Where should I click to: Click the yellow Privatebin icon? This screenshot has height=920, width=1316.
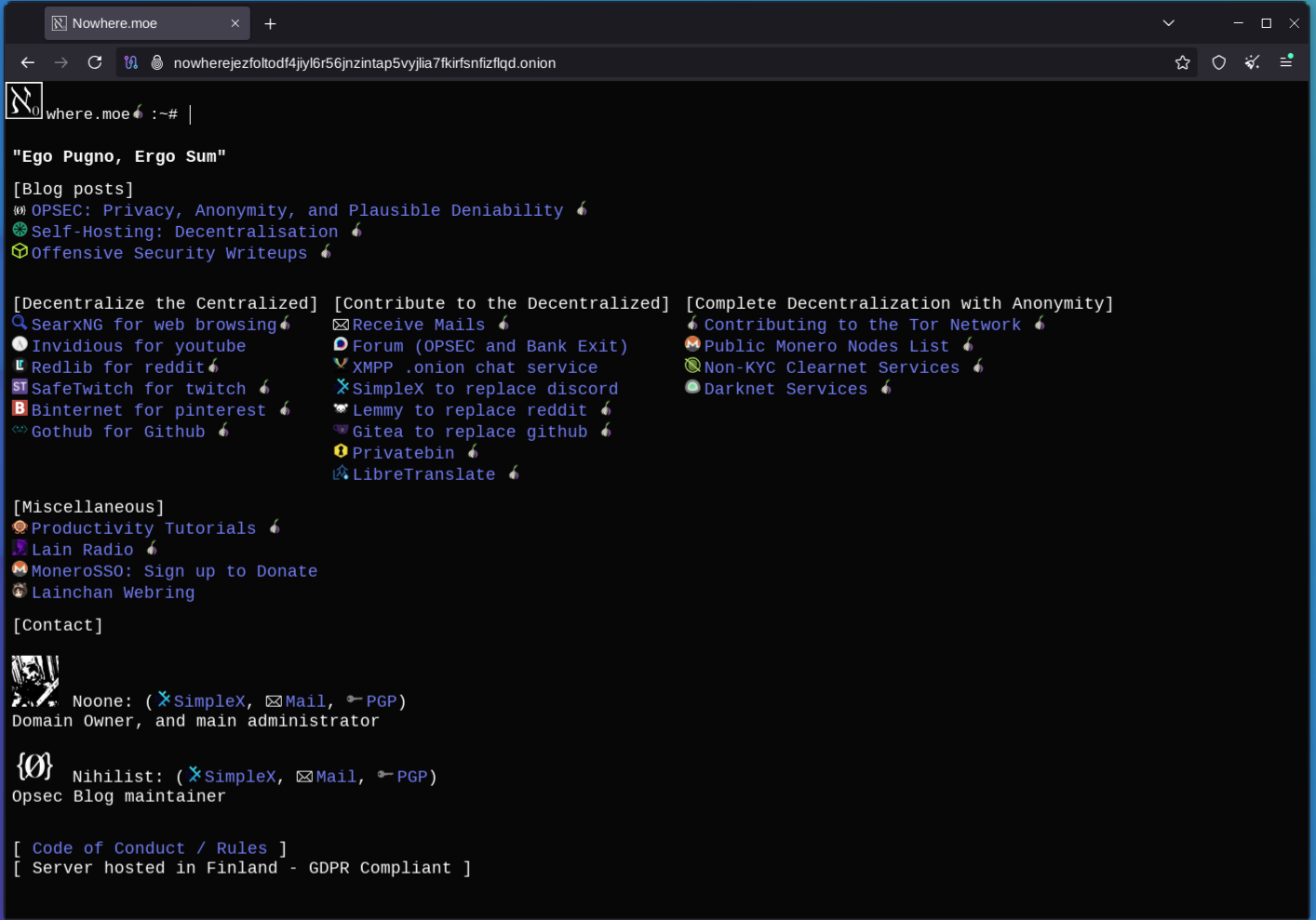[x=341, y=451]
